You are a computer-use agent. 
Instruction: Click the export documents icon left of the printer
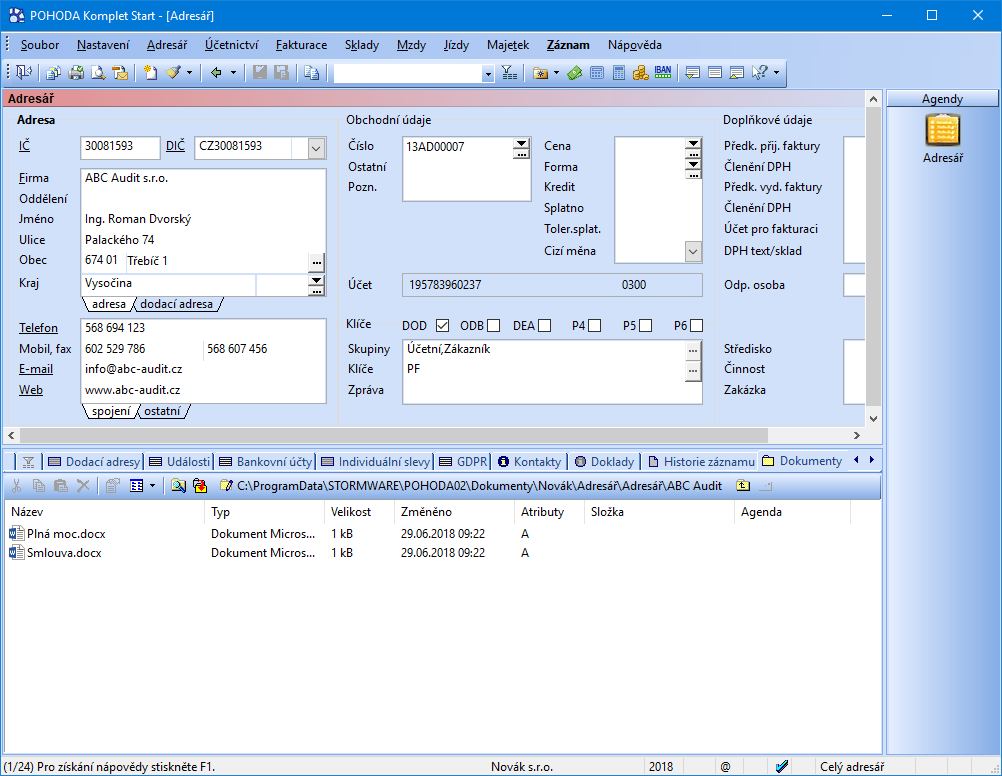(x=54, y=72)
